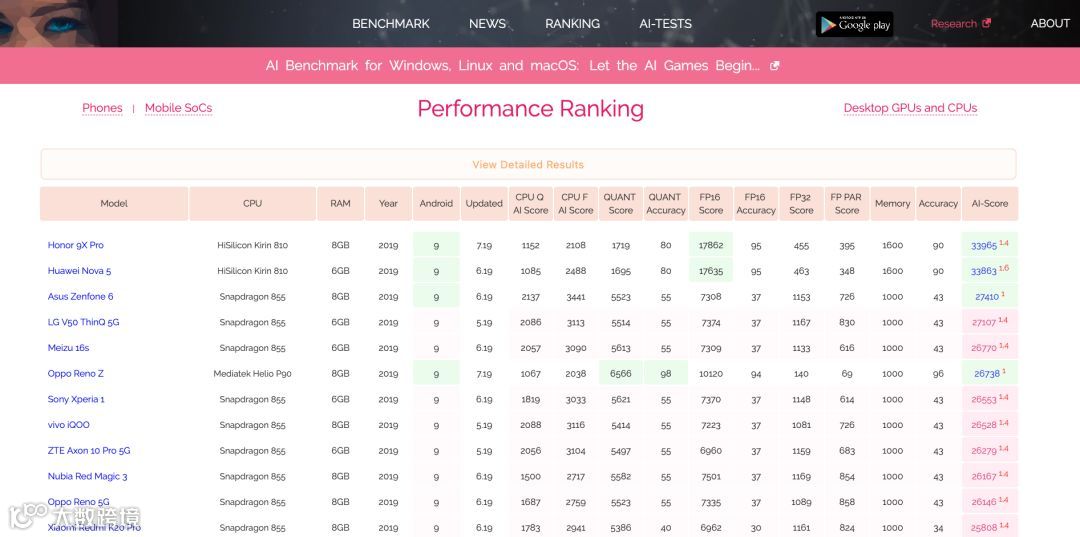This screenshot has height=537, width=1080.
Task: Click QUANT Score 6566 cell
Action: [x=621, y=374]
